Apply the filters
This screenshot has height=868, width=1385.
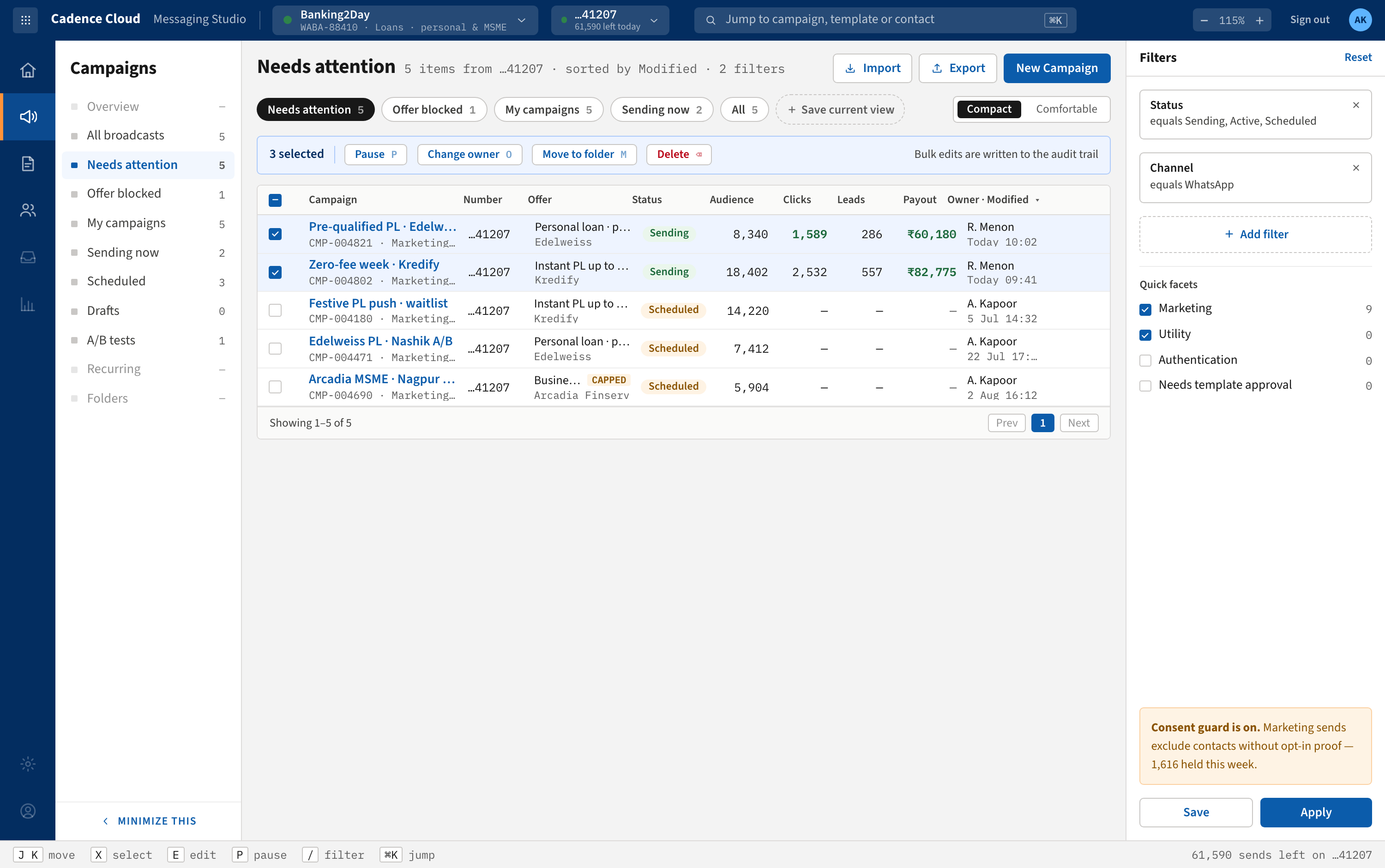[1316, 812]
